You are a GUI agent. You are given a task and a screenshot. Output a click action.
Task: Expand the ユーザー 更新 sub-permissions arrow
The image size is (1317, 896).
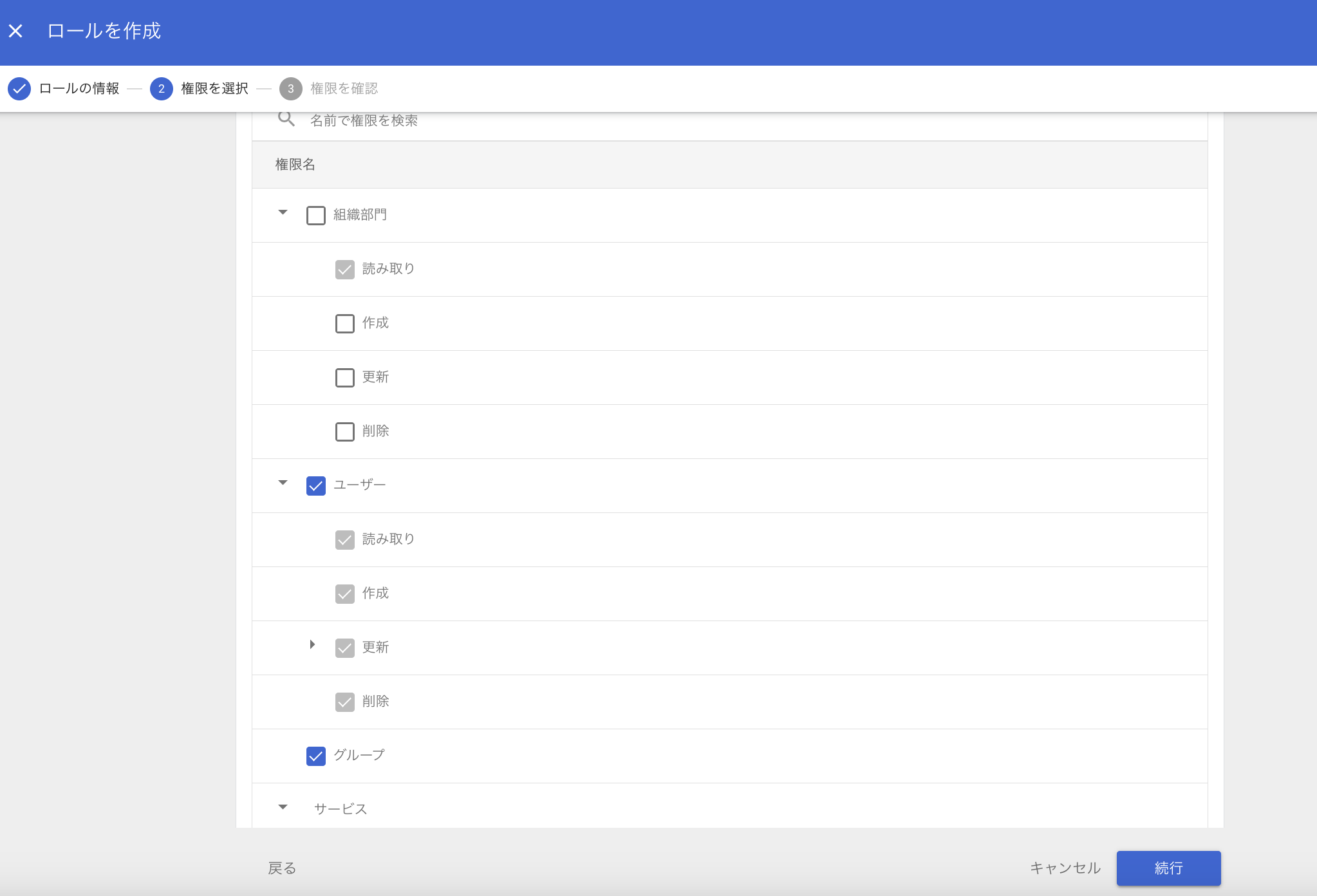click(x=312, y=644)
